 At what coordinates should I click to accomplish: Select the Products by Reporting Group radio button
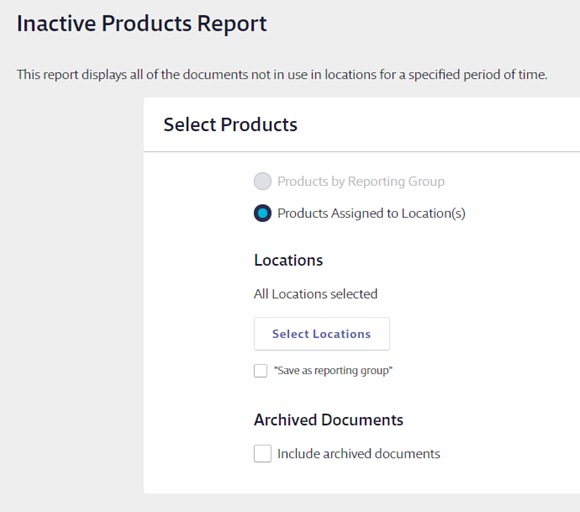[x=262, y=181]
